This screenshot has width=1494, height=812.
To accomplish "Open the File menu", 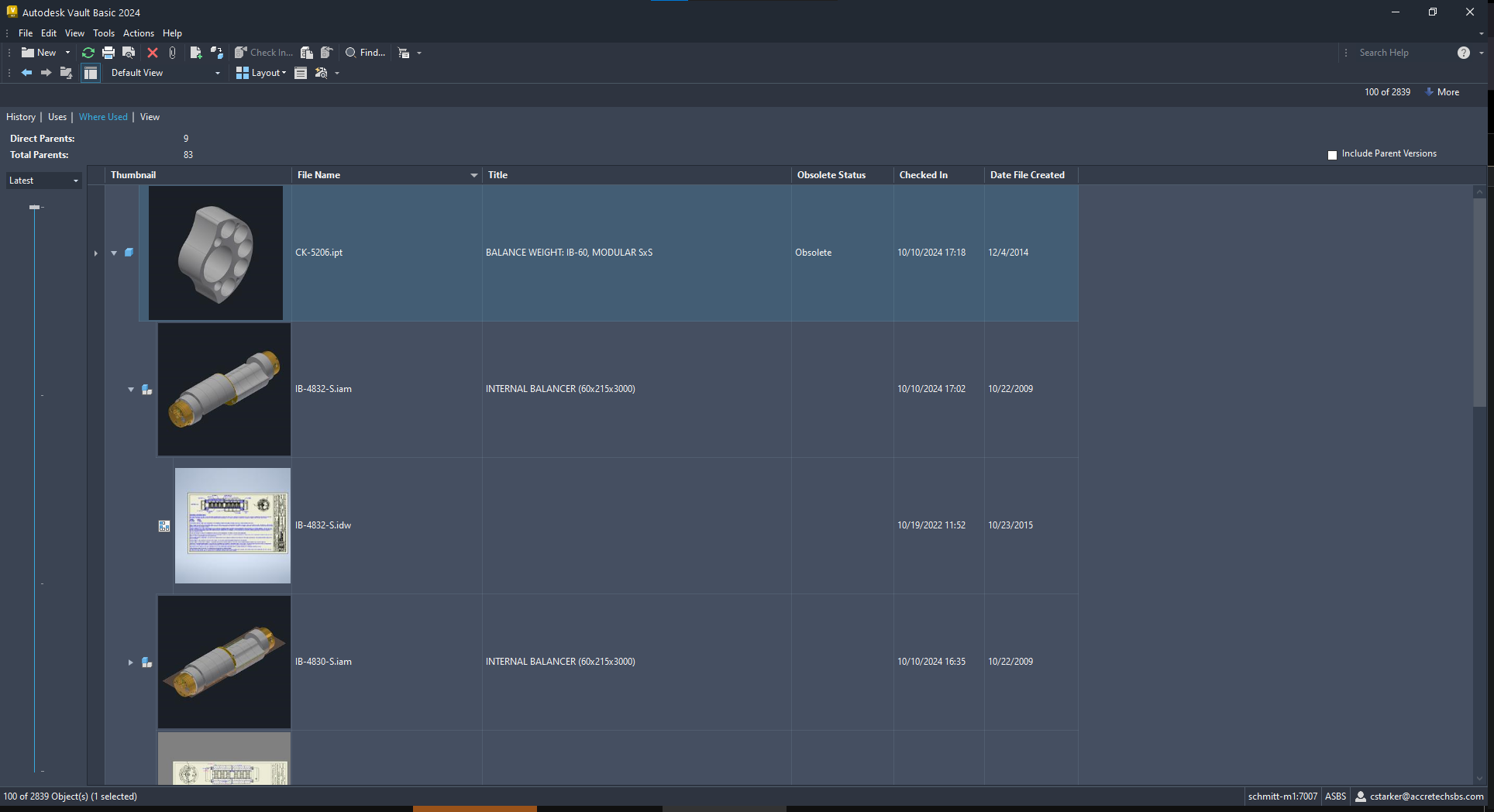I will tap(26, 33).
